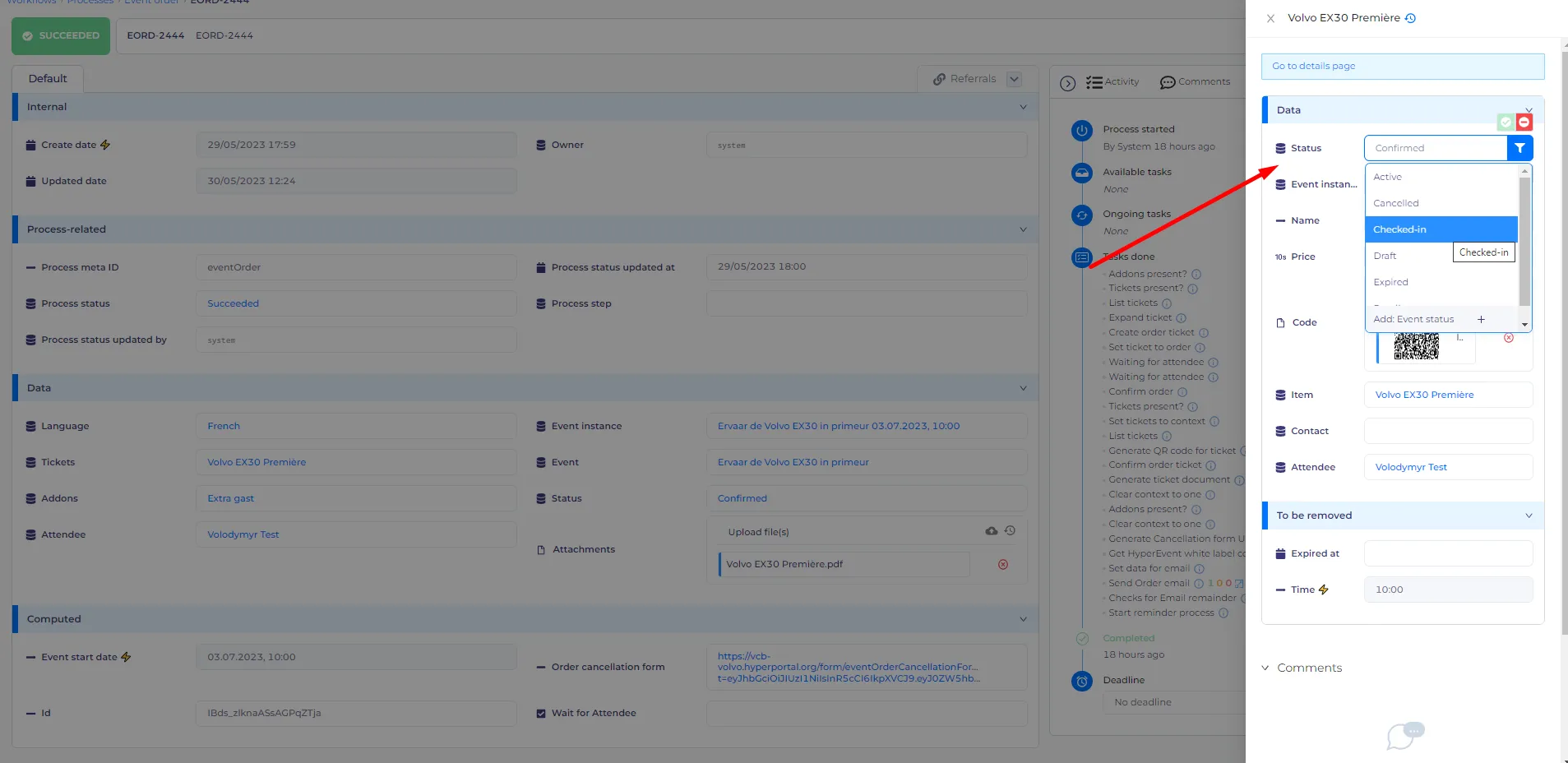
Task: Open the Activity tab
Action: 1112,81
